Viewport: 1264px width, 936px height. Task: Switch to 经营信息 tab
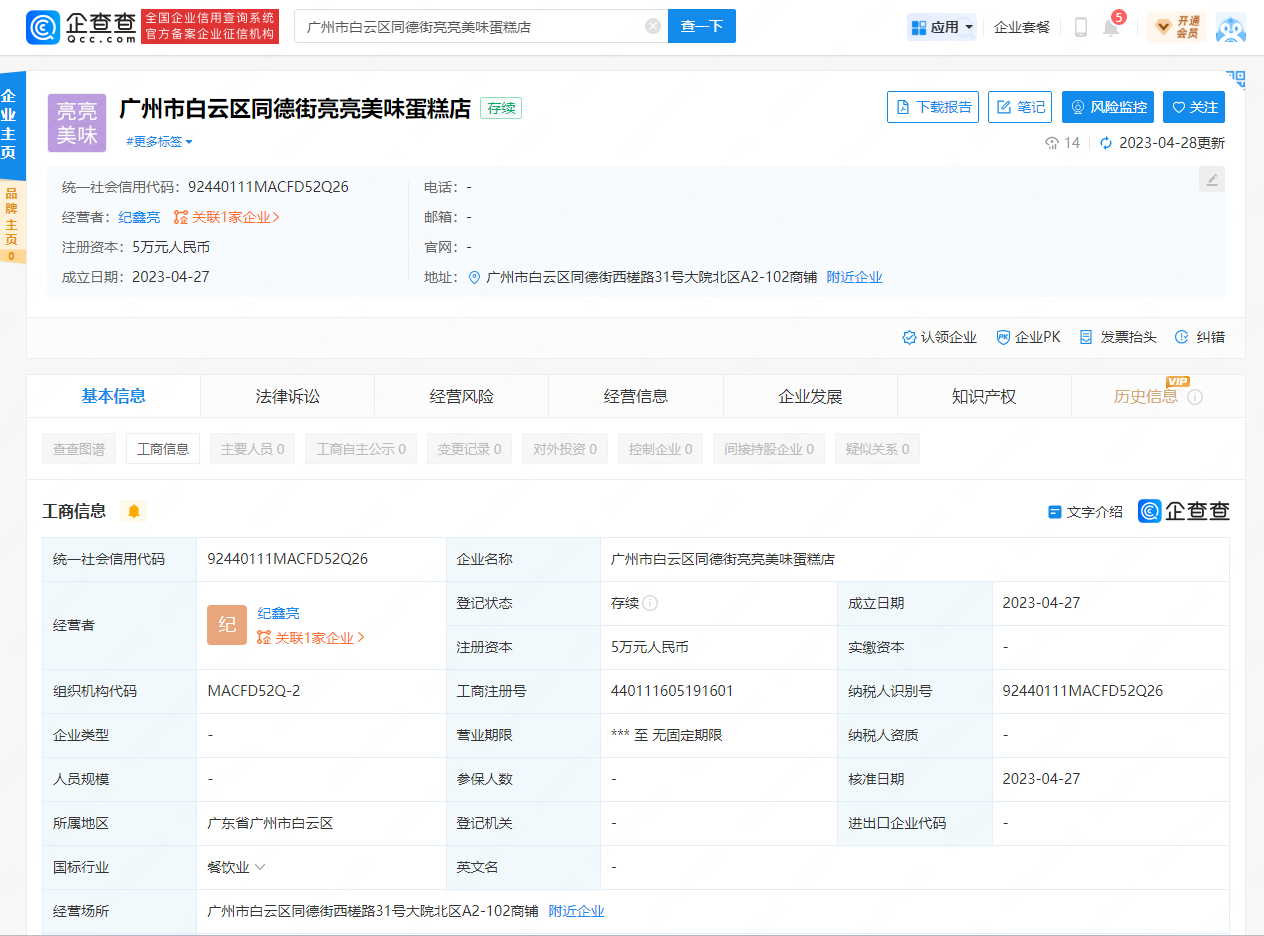click(636, 396)
